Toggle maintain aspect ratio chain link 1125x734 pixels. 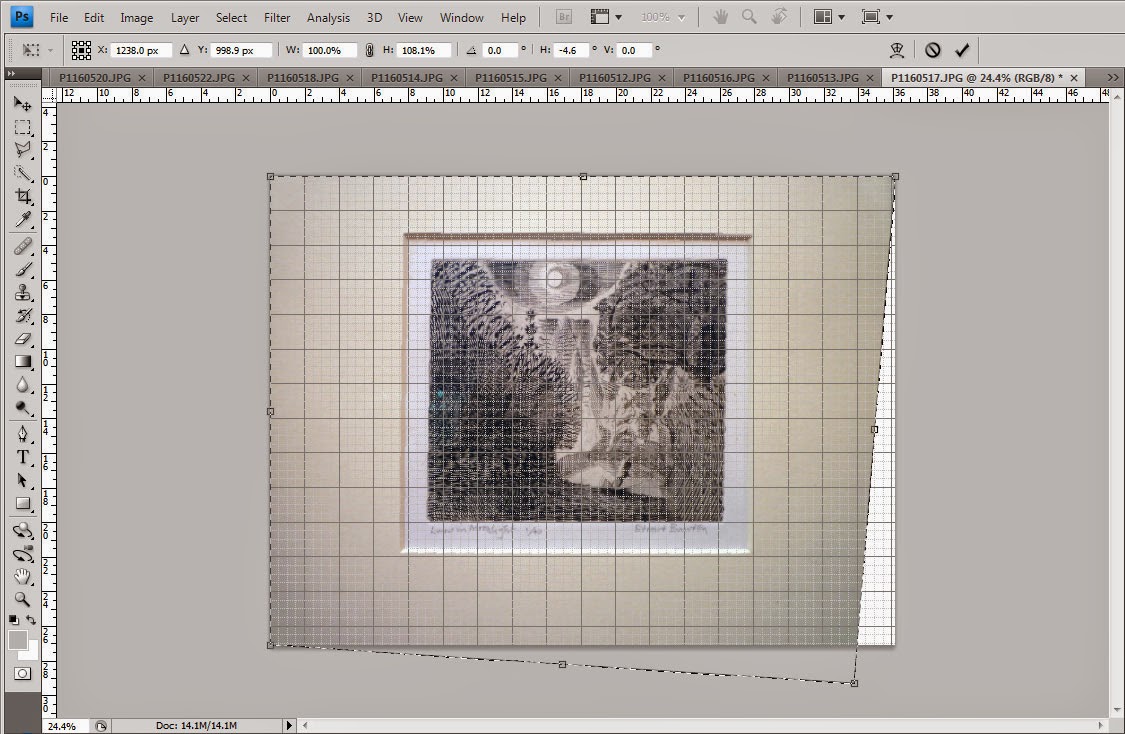tap(369, 50)
